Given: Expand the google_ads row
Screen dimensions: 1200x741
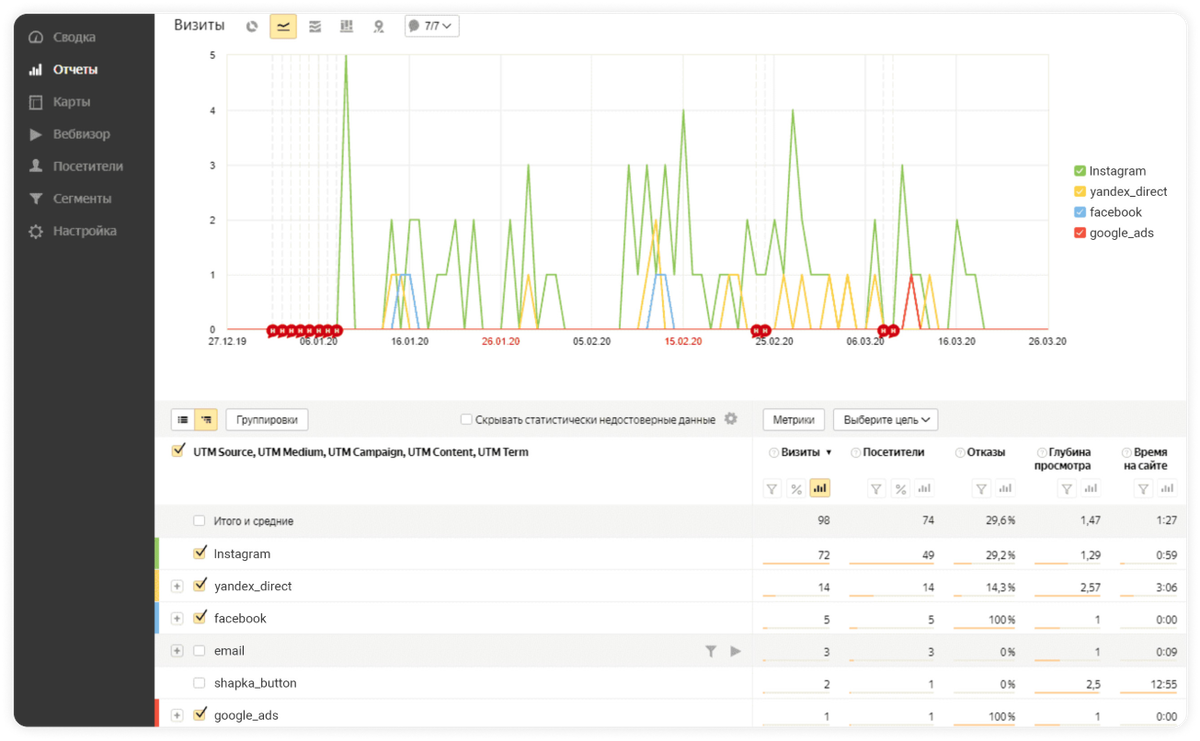Looking at the screenshot, I should pyautogui.click(x=177, y=715).
